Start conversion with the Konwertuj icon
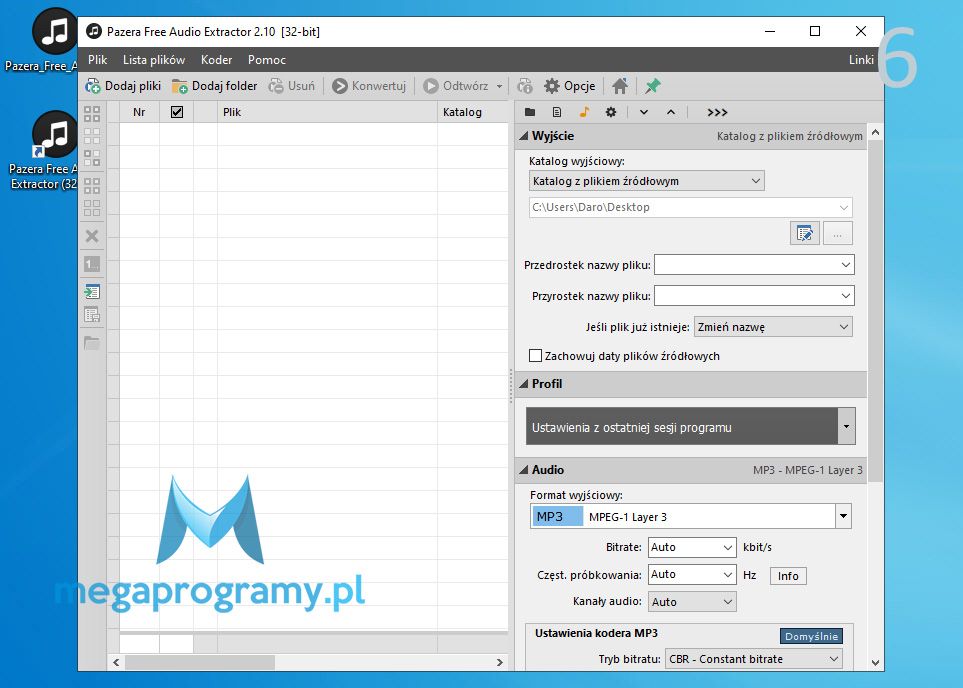The width and height of the screenshot is (963, 688). tap(340, 86)
